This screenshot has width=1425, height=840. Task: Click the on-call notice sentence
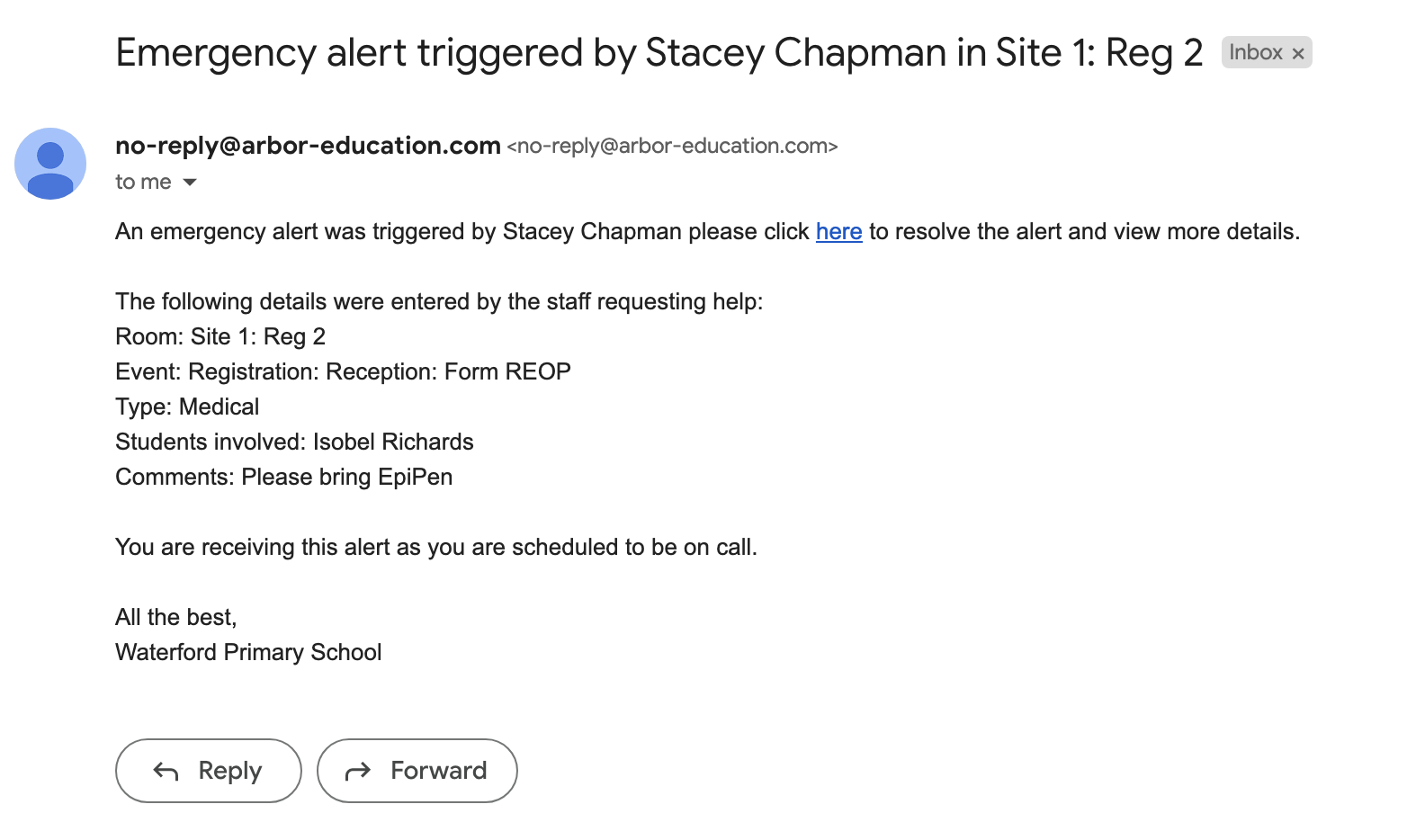[435, 548]
